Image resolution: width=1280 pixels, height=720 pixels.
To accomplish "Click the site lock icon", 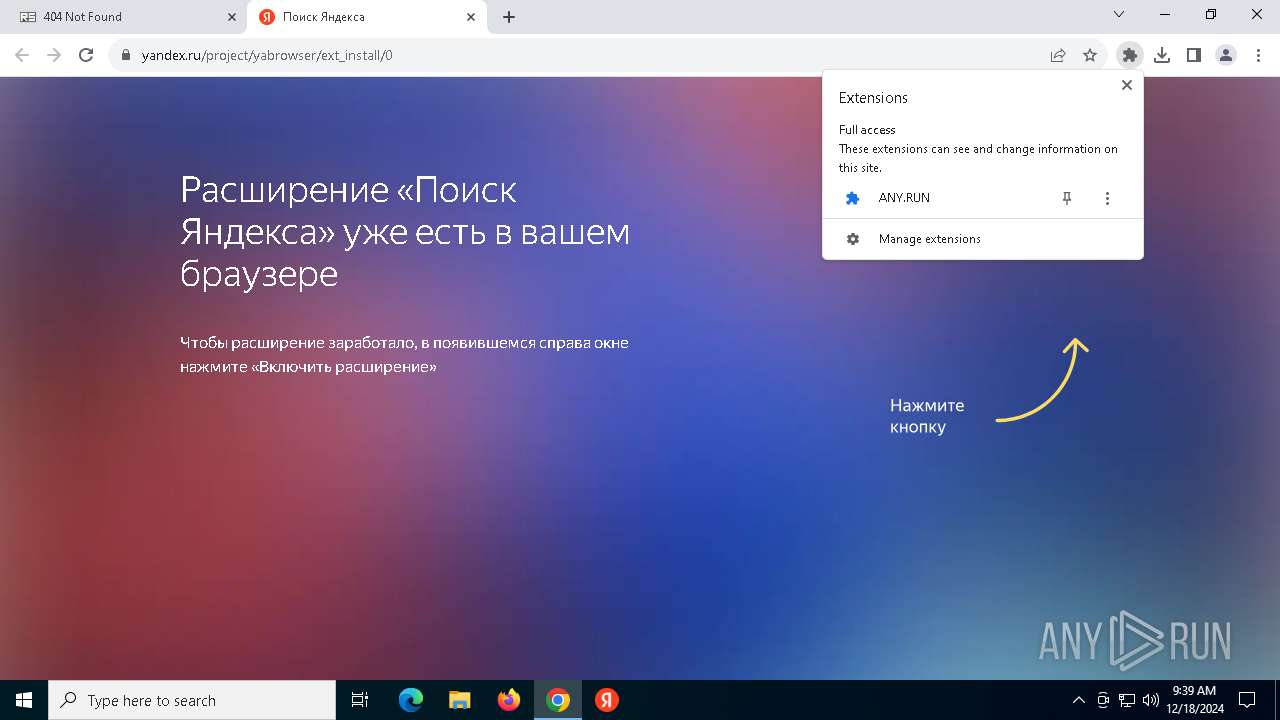I will pos(126,55).
